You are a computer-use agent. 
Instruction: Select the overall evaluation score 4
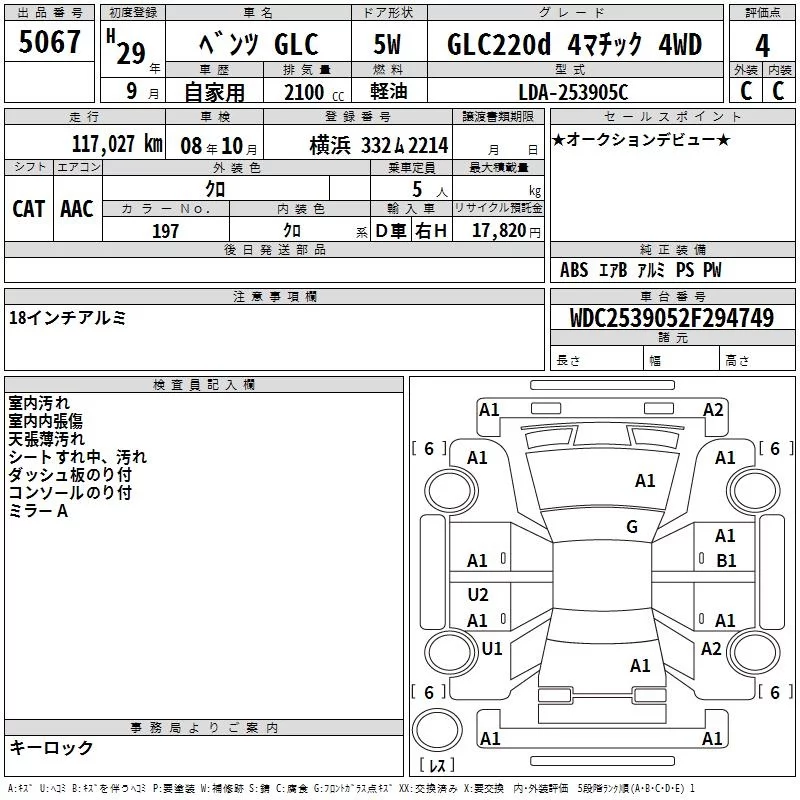(x=762, y=45)
